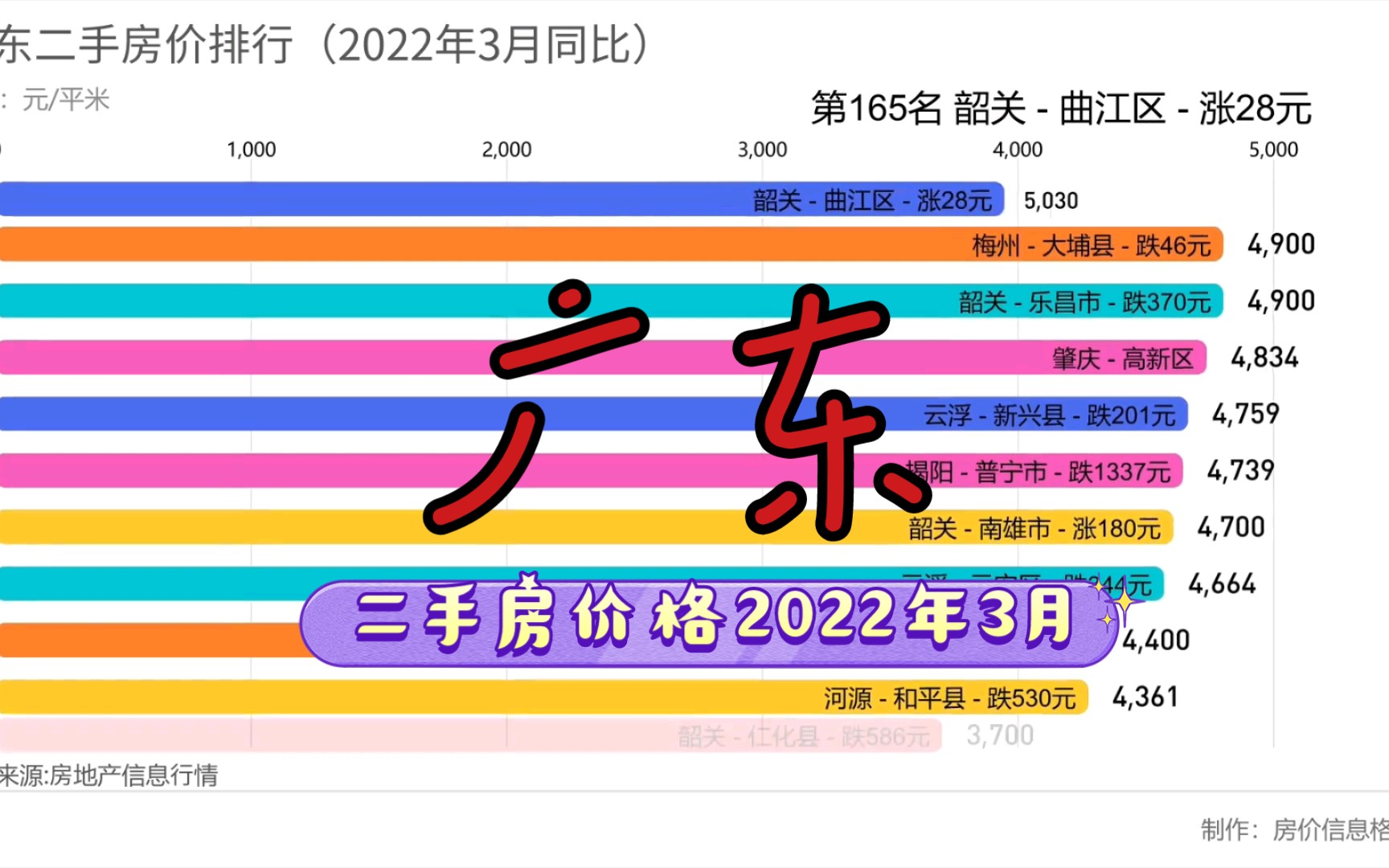Click the value 5,030 next to 曲江区
The image size is (1389, 868).
1051,200
